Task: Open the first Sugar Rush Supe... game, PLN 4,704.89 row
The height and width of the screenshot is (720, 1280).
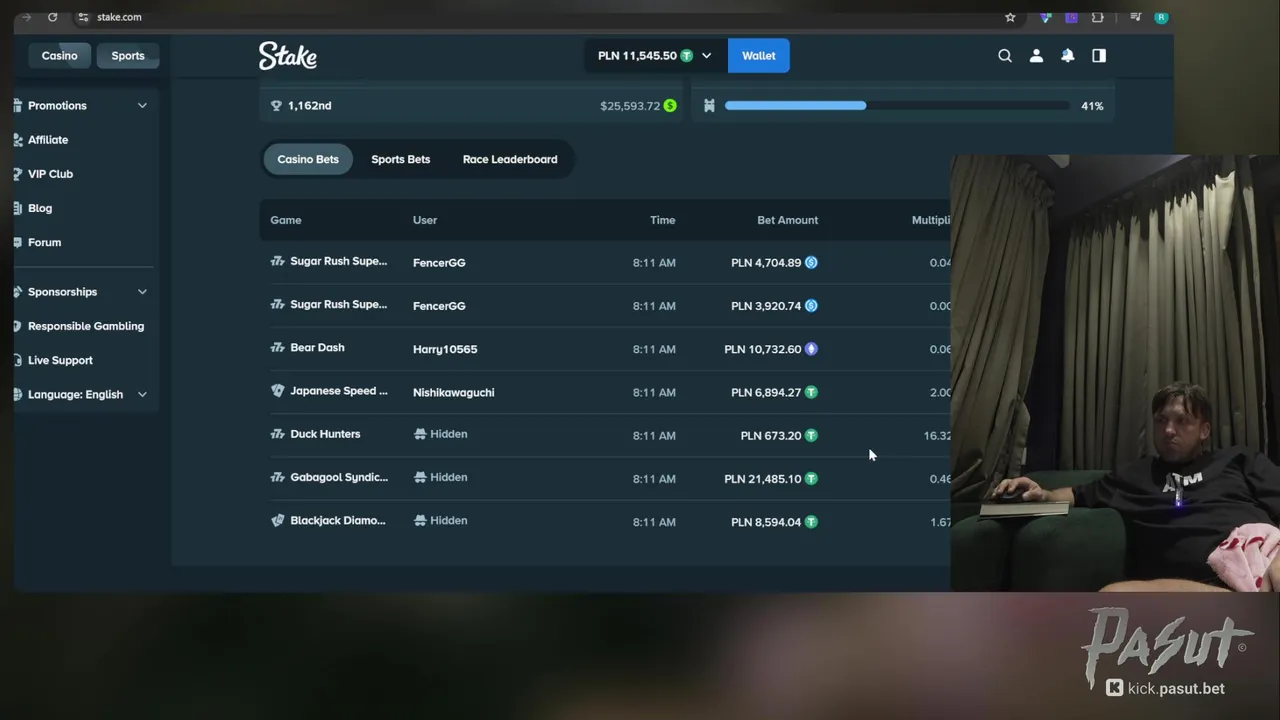Action: point(338,261)
